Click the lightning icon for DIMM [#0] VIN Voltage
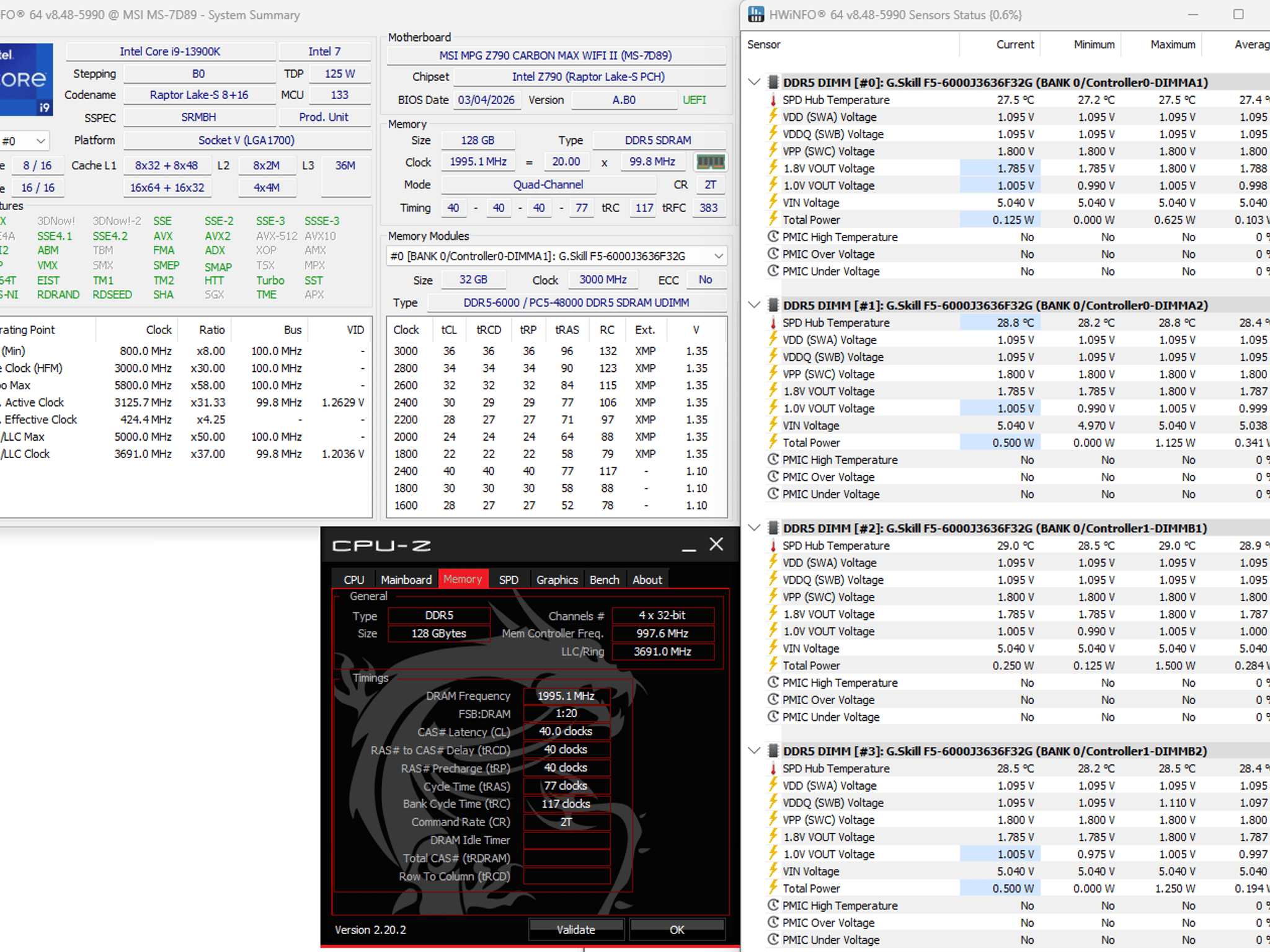This screenshot has height=952, width=1270. 773,202
